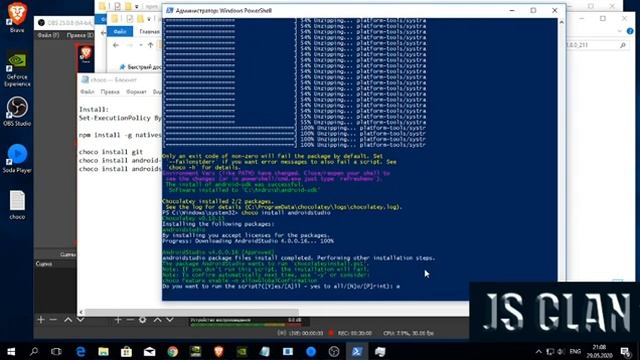
Task: Open help icon in right Explorer window
Action: click(x=630, y=31)
